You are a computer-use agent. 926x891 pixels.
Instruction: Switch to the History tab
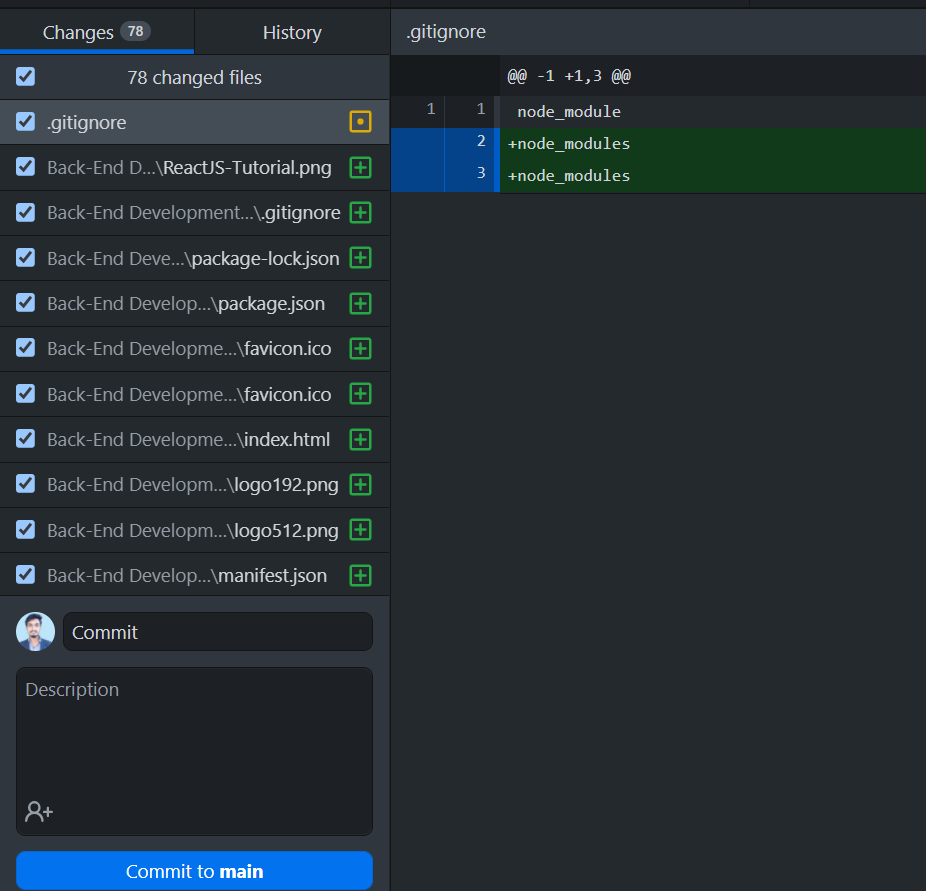[x=291, y=32]
